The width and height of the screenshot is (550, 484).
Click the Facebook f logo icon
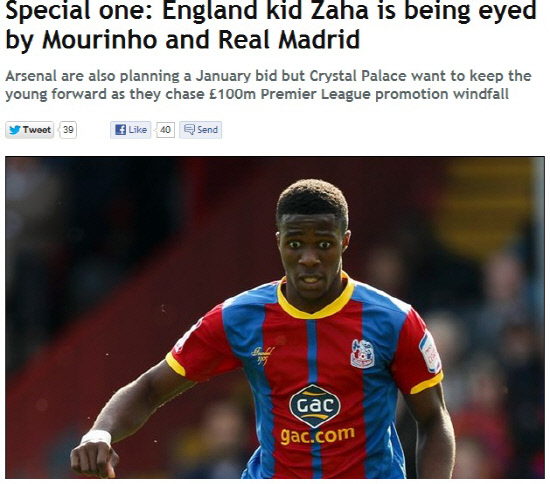(120, 130)
